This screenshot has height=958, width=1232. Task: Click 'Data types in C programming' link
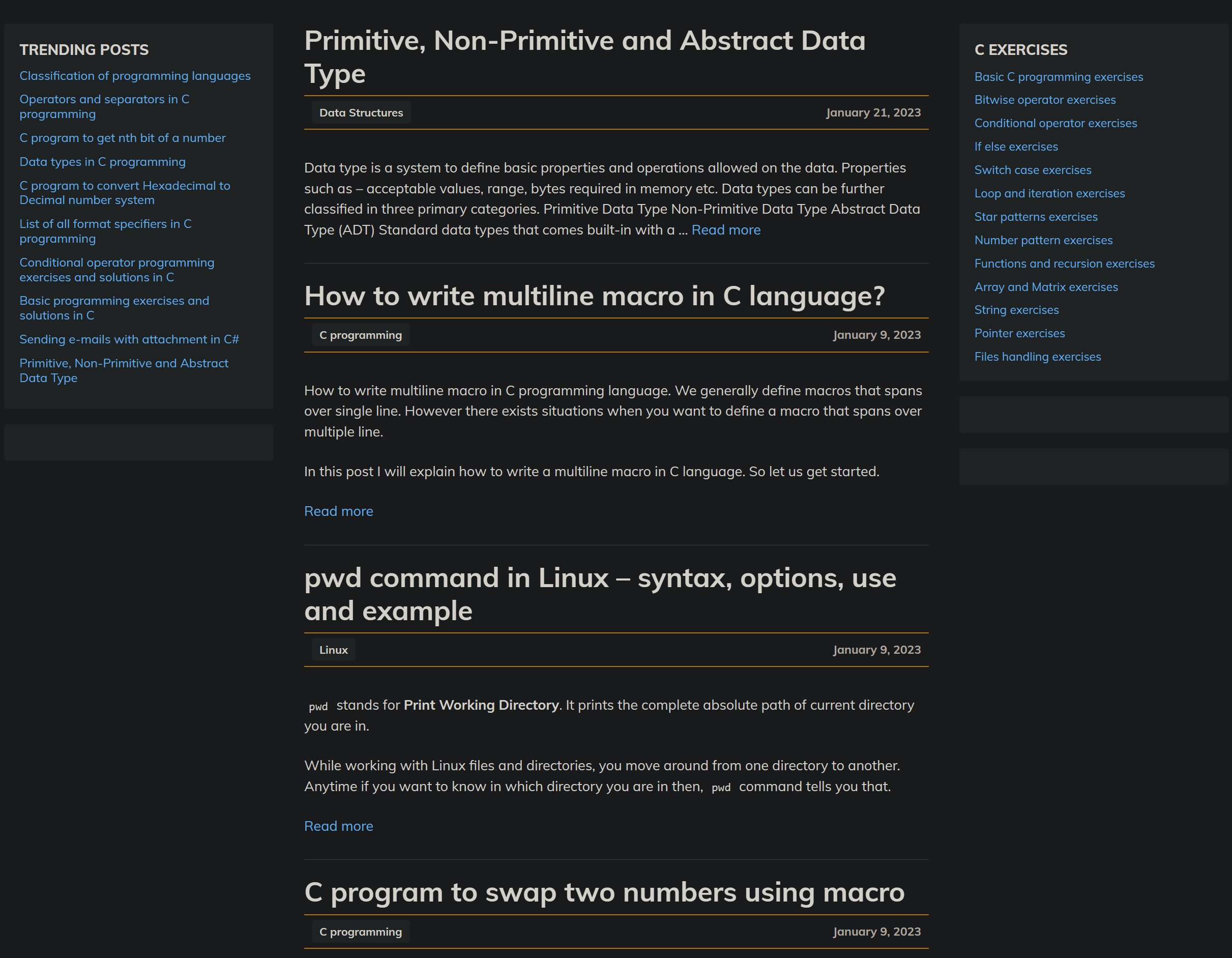[102, 162]
